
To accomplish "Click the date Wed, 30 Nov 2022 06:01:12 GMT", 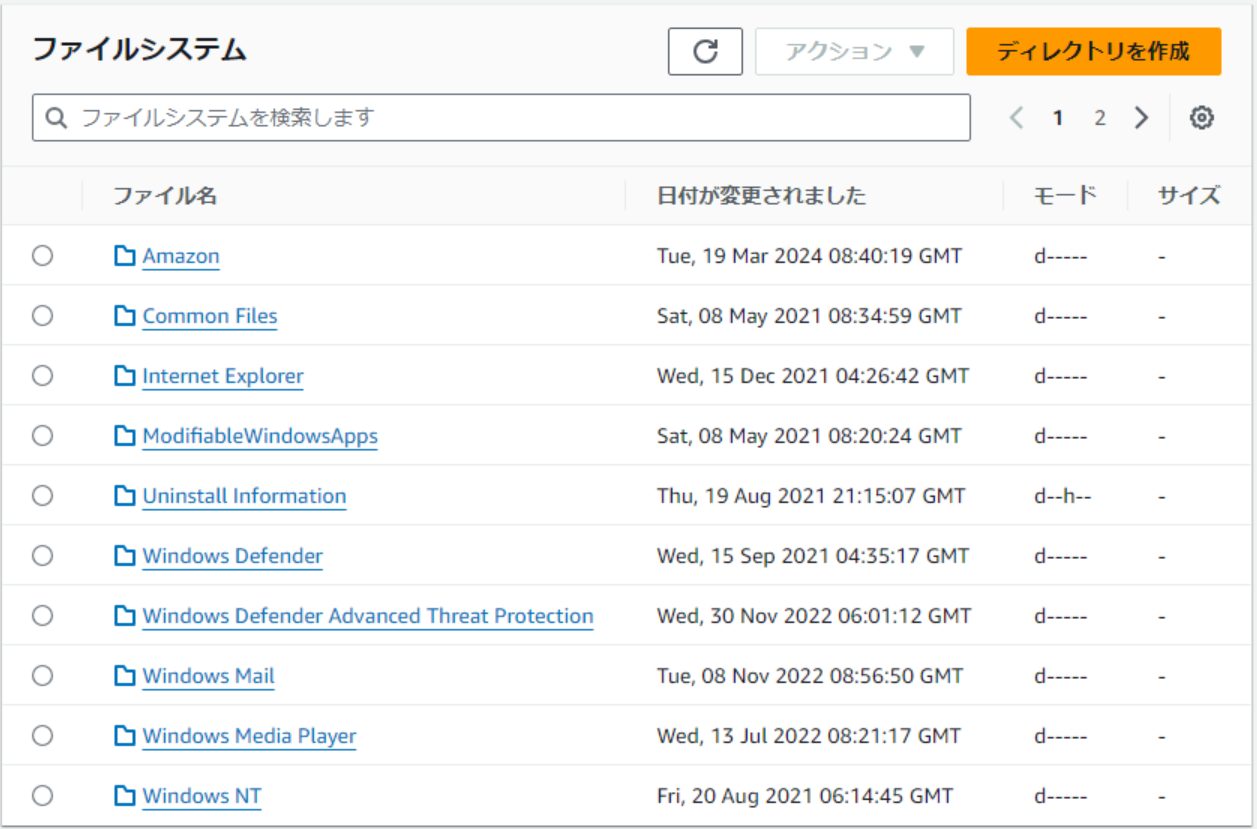I will click(x=814, y=616).
